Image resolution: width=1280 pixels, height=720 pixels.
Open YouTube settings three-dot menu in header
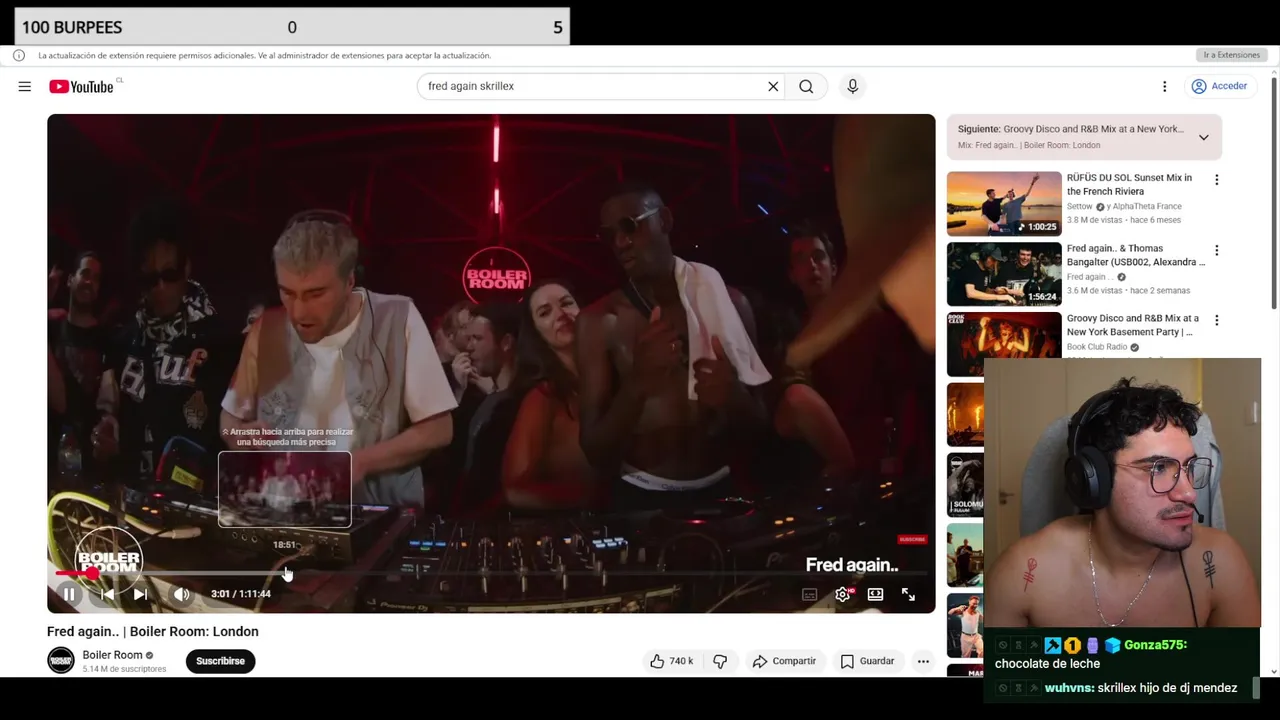pos(1164,87)
